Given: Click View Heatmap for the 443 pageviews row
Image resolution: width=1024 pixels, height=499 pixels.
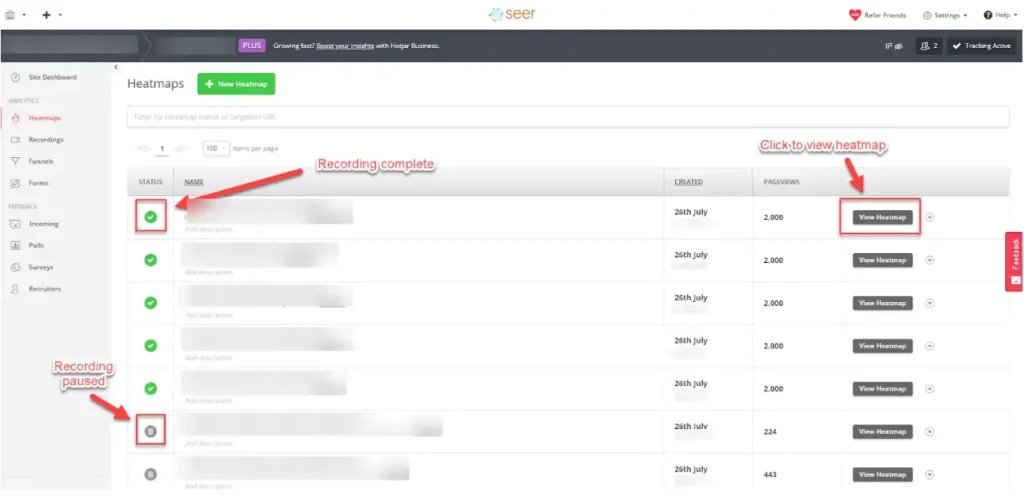Looking at the screenshot, I should click(x=882, y=474).
